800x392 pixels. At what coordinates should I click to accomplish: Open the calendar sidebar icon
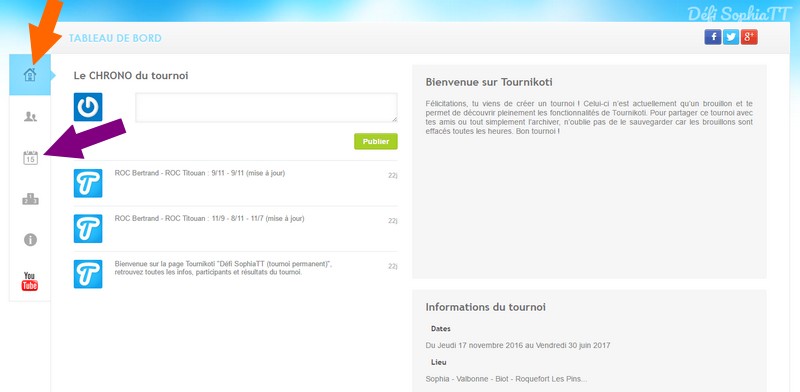click(31, 158)
